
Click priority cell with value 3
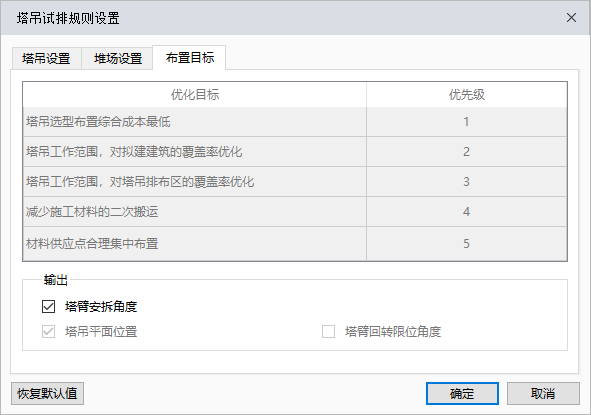(x=467, y=182)
